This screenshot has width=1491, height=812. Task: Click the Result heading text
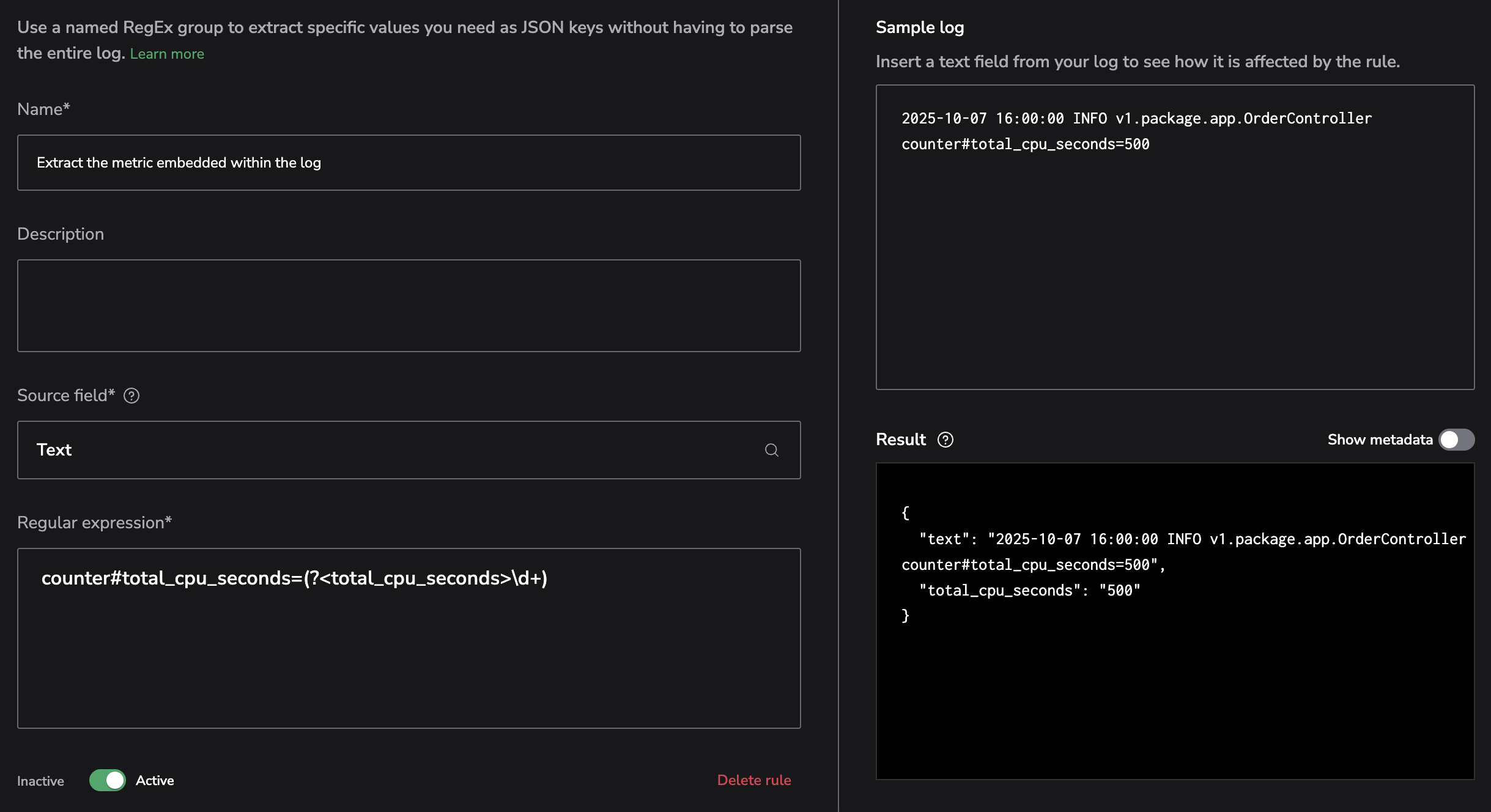900,440
